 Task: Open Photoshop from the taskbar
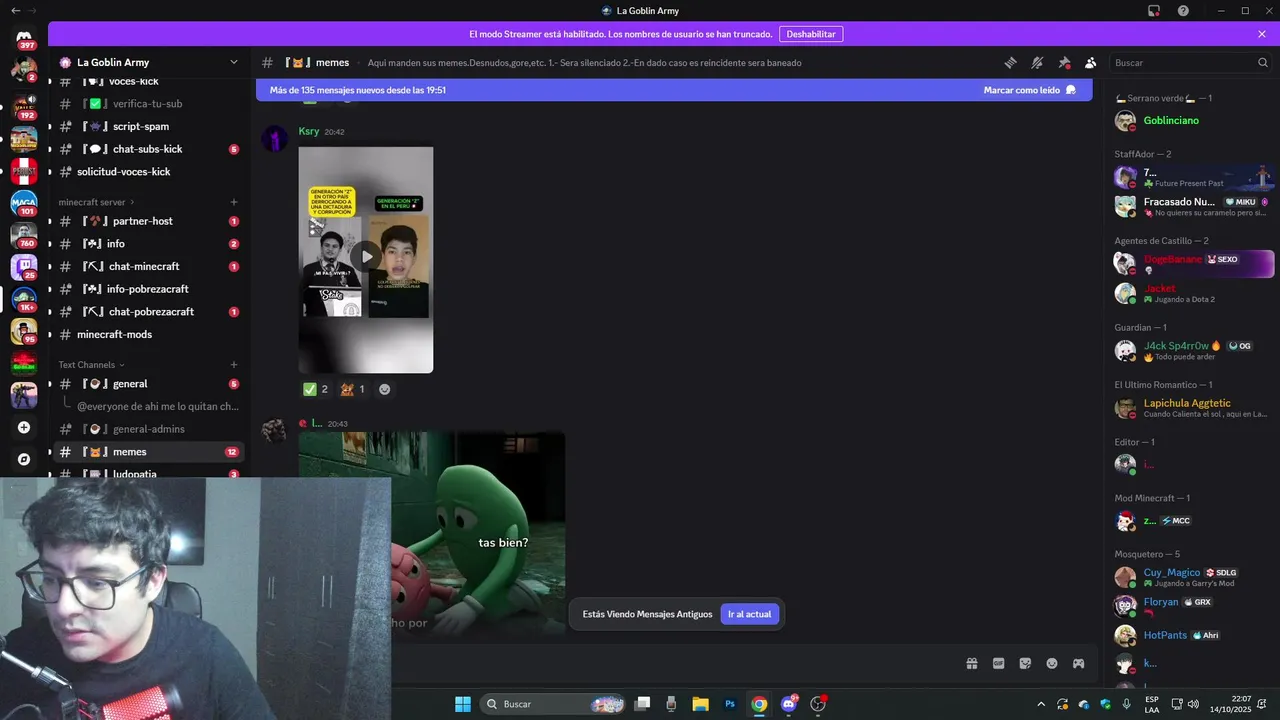coord(730,704)
